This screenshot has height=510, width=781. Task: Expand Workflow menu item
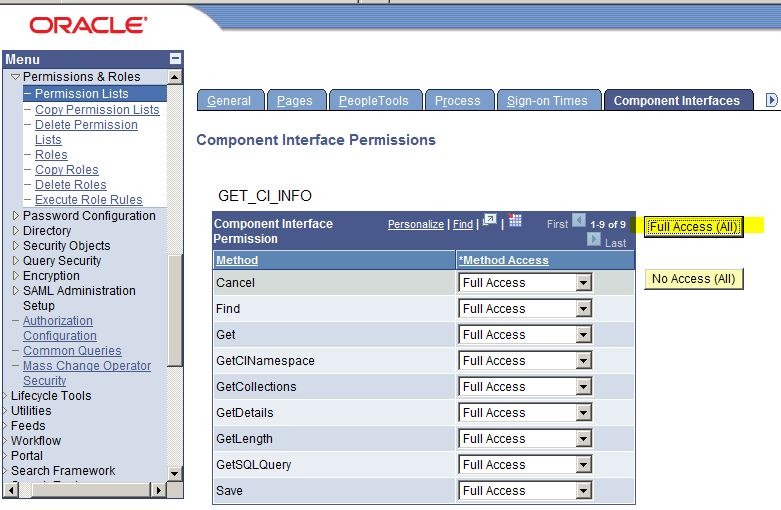[36, 440]
